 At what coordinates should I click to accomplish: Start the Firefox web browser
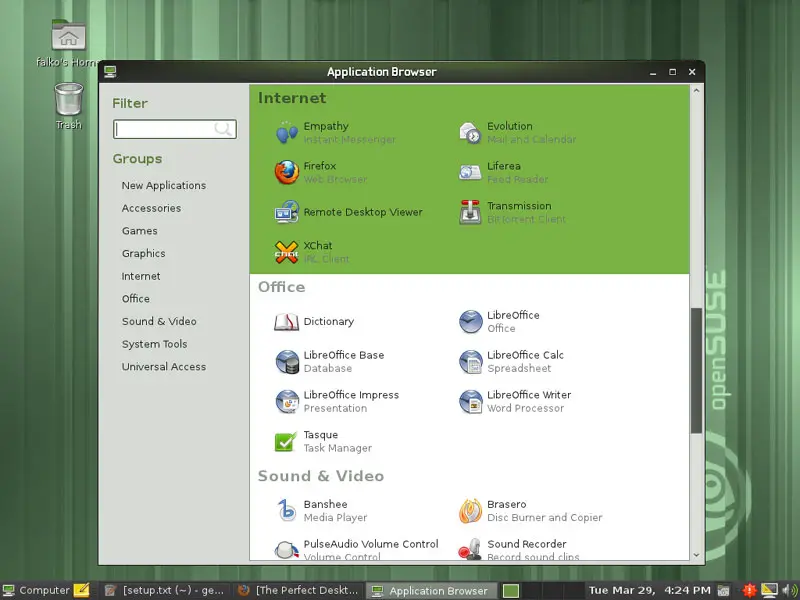tap(320, 172)
